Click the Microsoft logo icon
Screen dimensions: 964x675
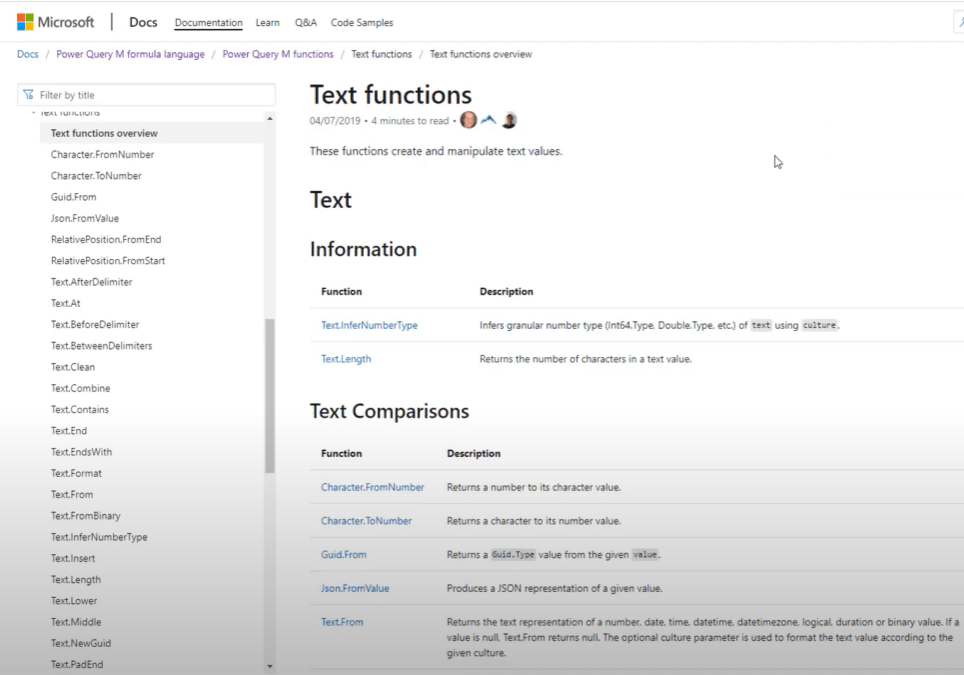25,22
